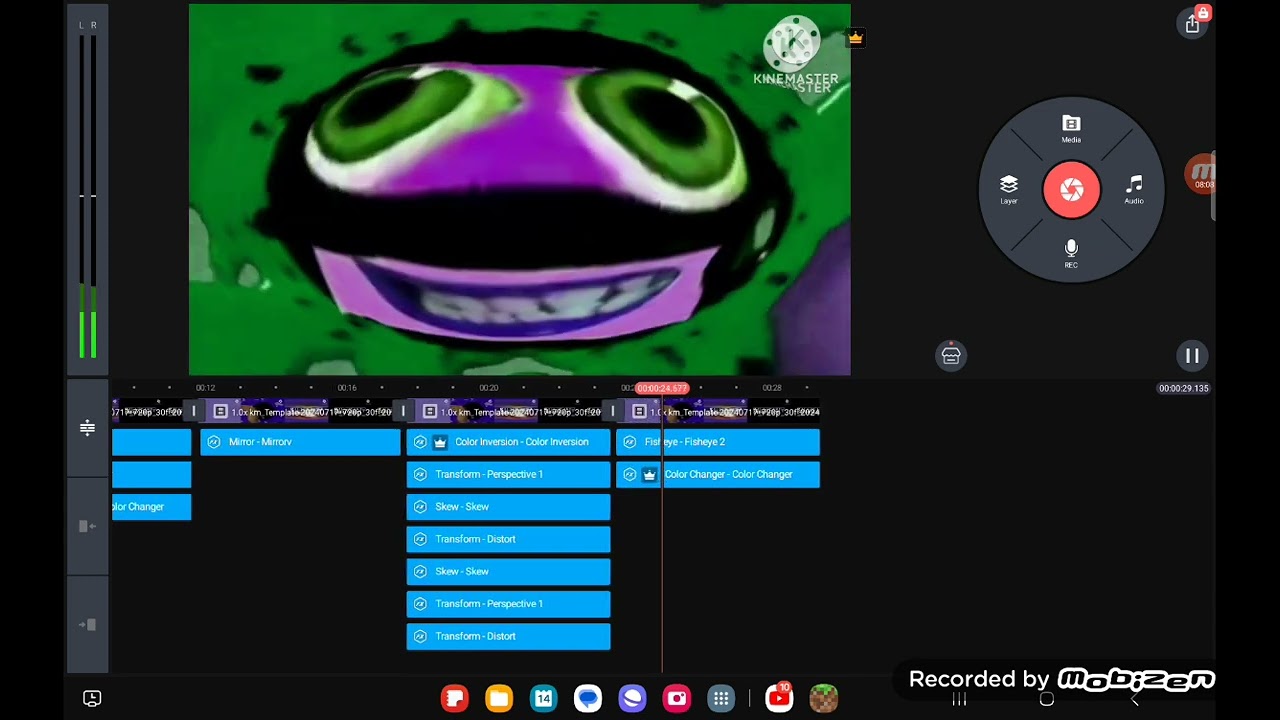Image resolution: width=1280 pixels, height=720 pixels.
Task: Open the taskbar screen icon at the far left
Action: (92, 698)
